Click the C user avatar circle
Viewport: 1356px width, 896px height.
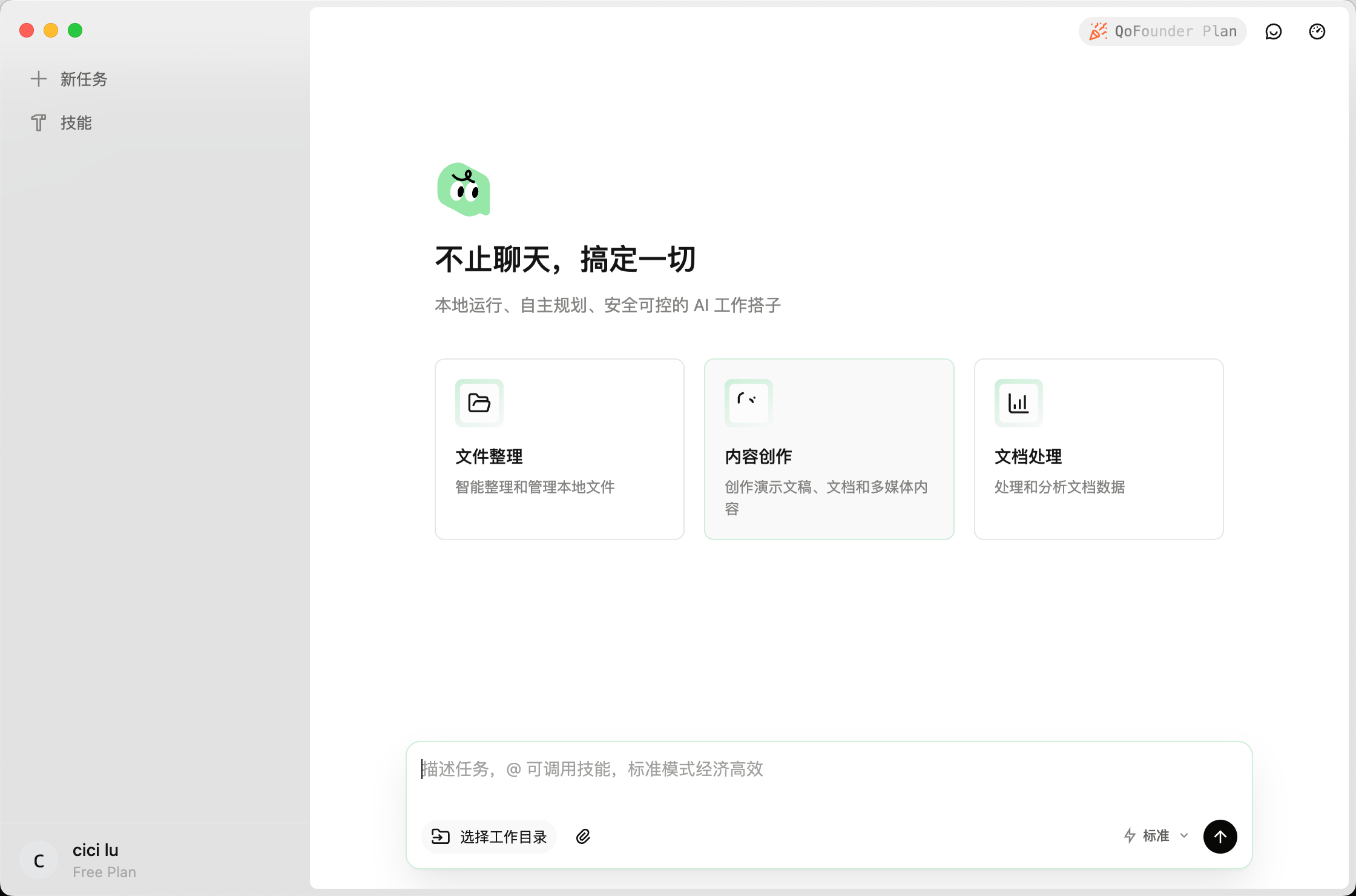point(39,860)
